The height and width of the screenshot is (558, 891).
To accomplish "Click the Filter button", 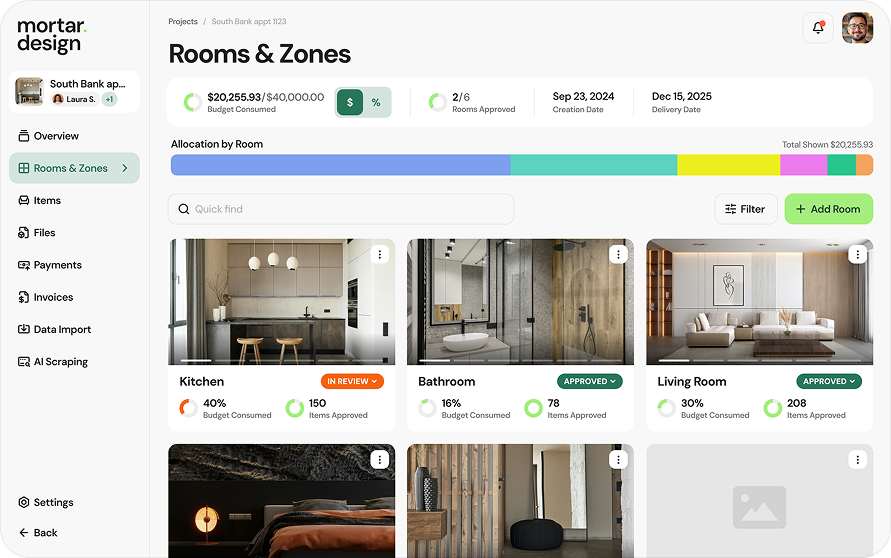I will (746, 209).
